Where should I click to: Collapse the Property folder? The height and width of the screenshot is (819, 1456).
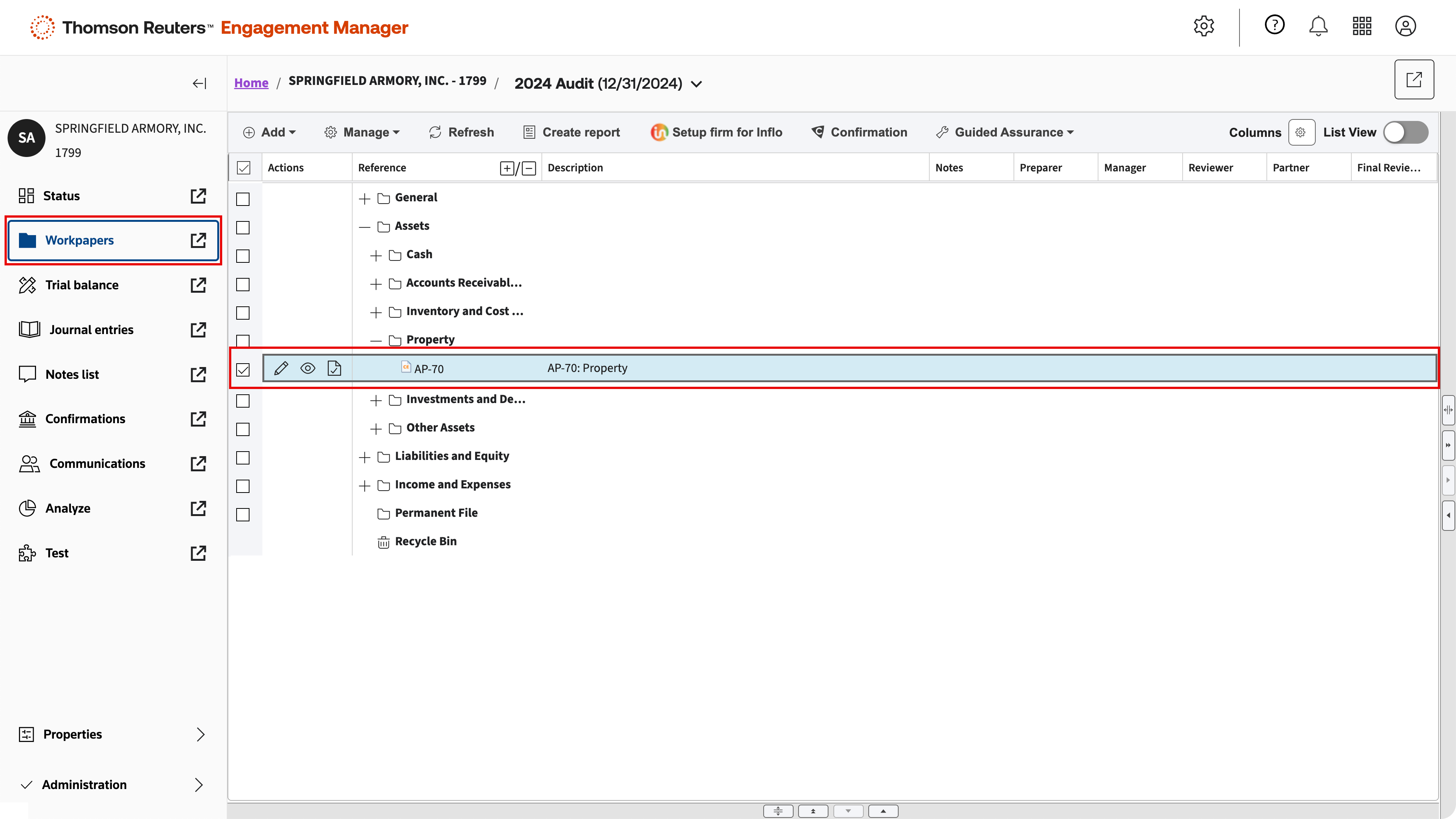376,341
